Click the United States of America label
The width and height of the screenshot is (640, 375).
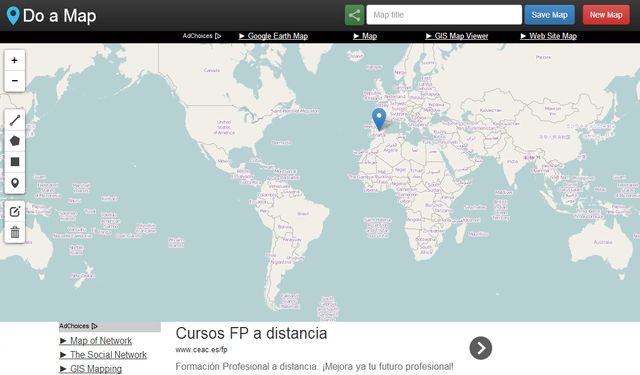coord(224,127)
